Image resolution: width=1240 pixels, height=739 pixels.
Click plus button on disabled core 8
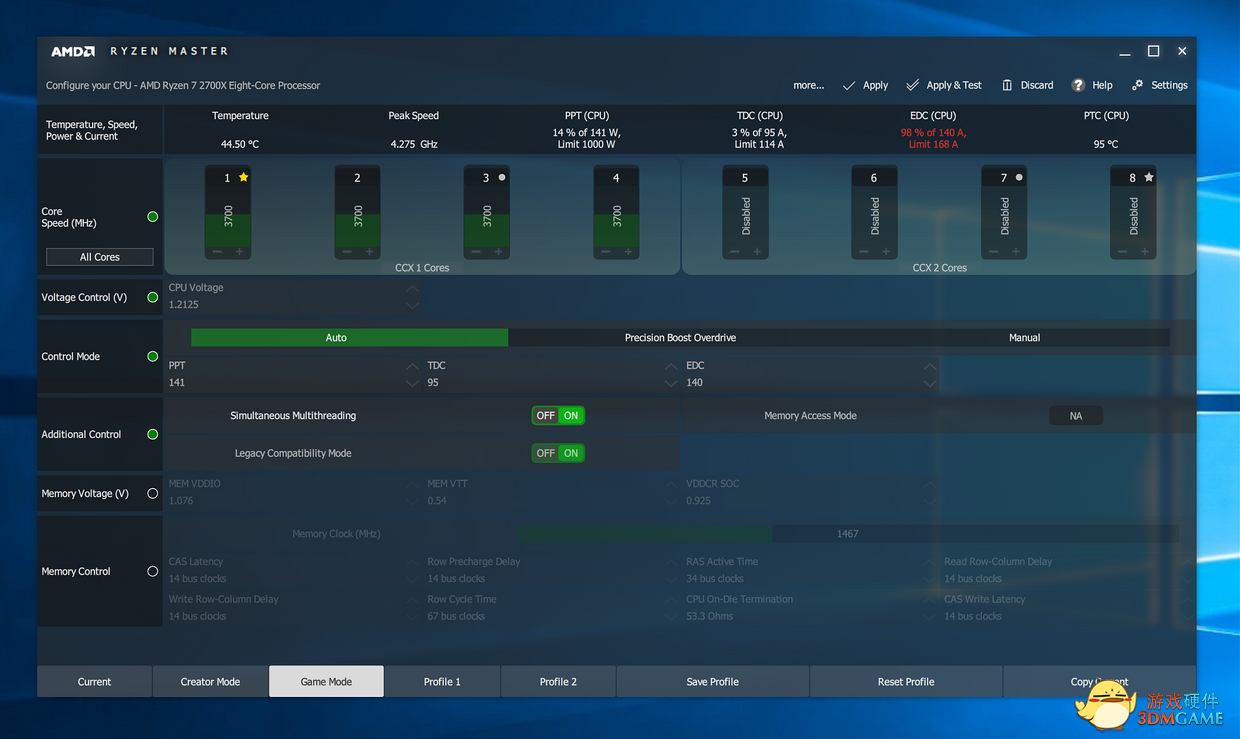click(x=1146, y=252)
